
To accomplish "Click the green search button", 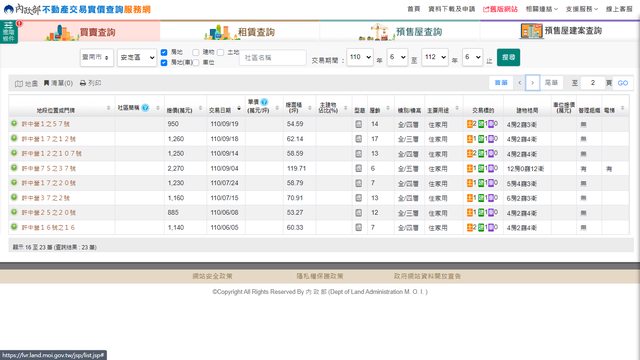I will tap(508, 57).
